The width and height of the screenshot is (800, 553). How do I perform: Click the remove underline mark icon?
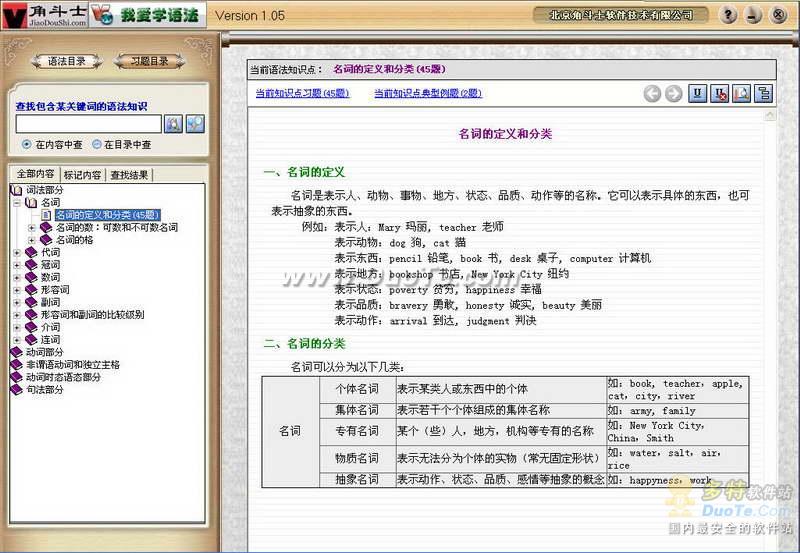720,94
